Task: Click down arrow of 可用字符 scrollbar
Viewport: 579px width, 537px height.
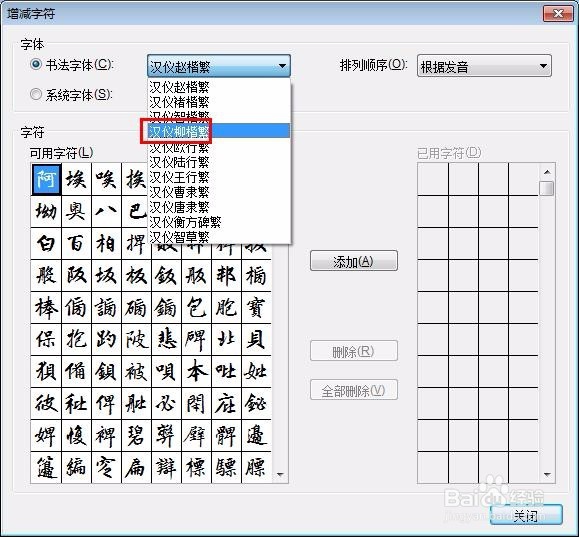Action: (x=280, y=475)
